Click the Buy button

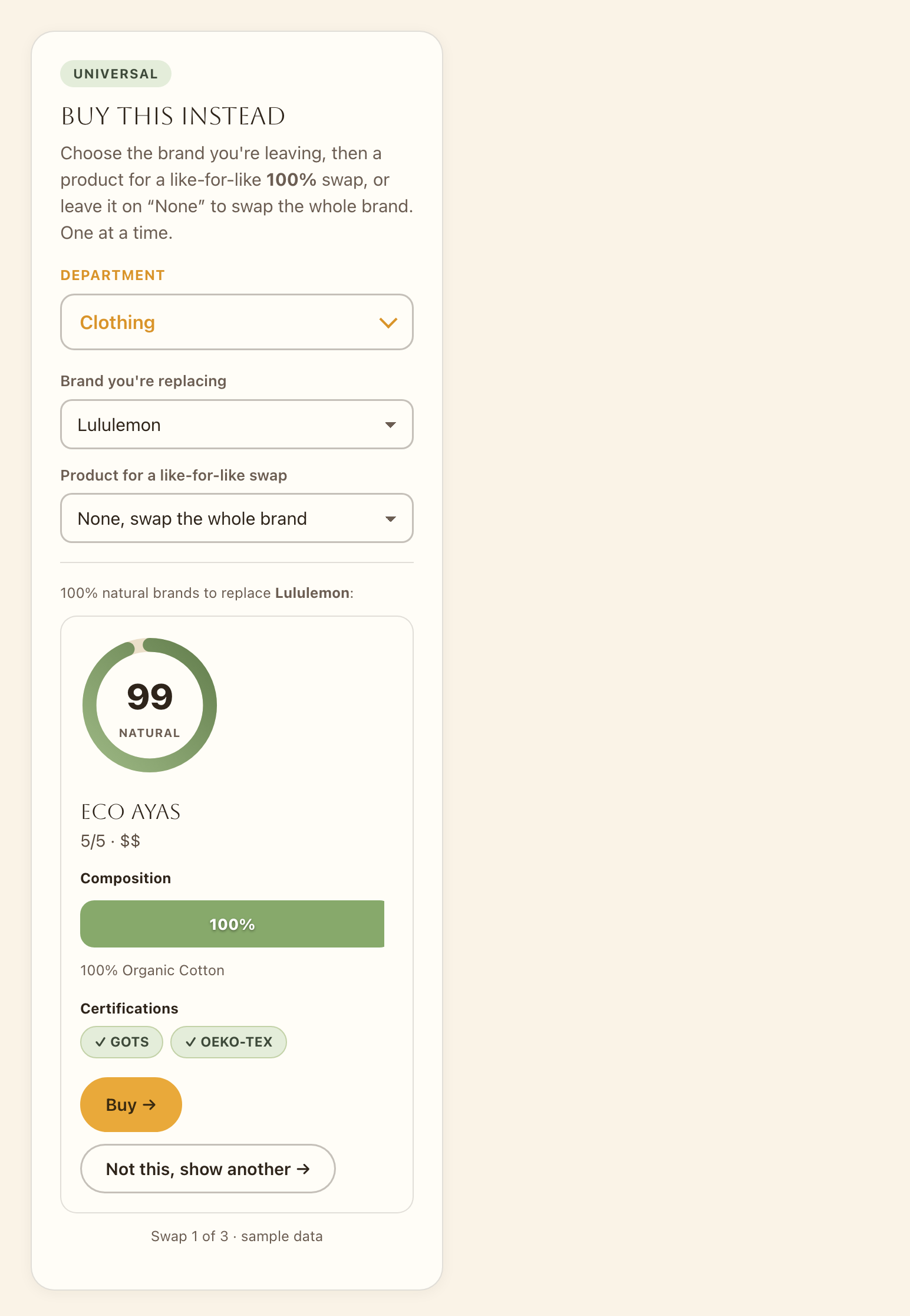[x=131, y=1104]
